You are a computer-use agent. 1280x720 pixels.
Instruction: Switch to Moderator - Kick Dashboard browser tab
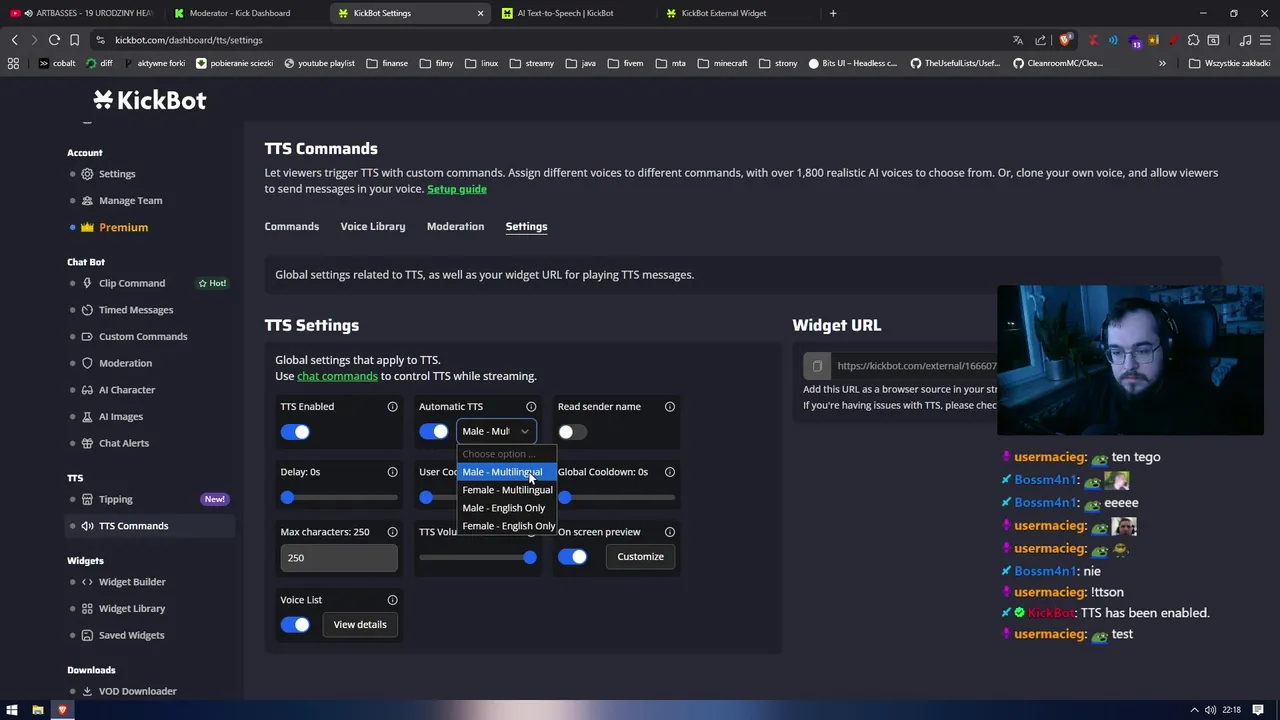pos(240,13)
